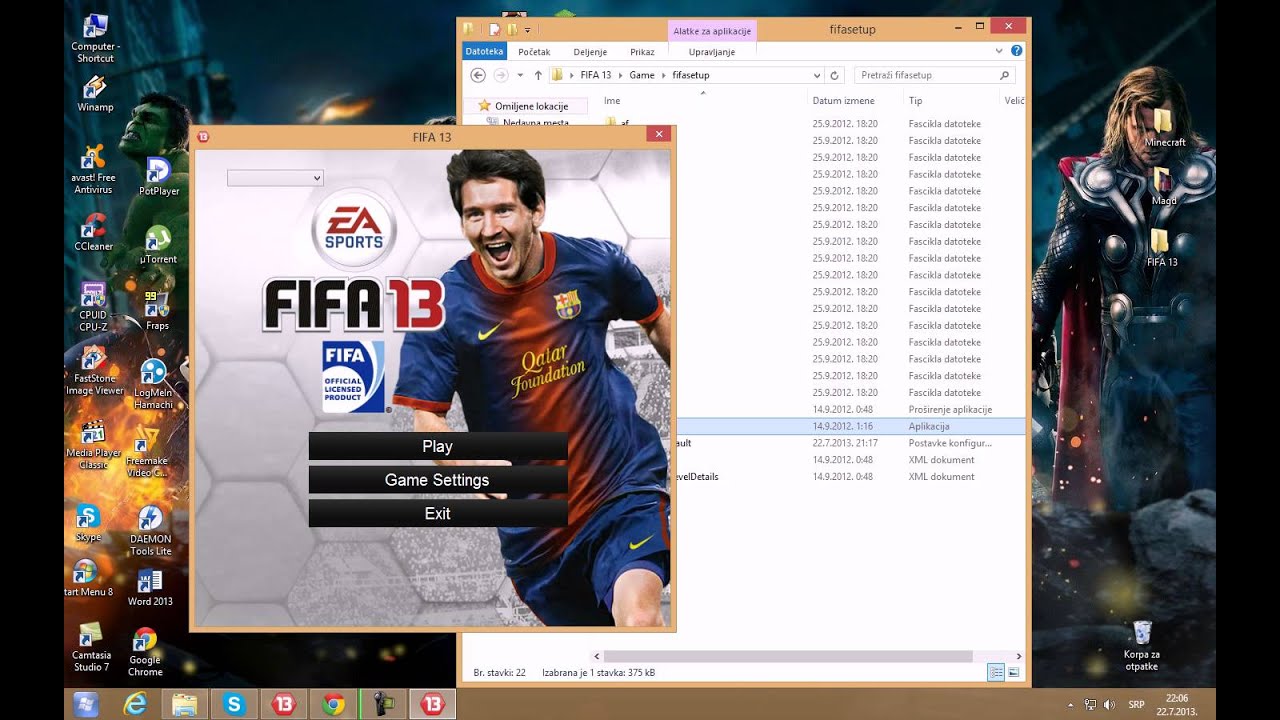
Task: Click the Pretraži fifasetup search box
Action: 925,75
